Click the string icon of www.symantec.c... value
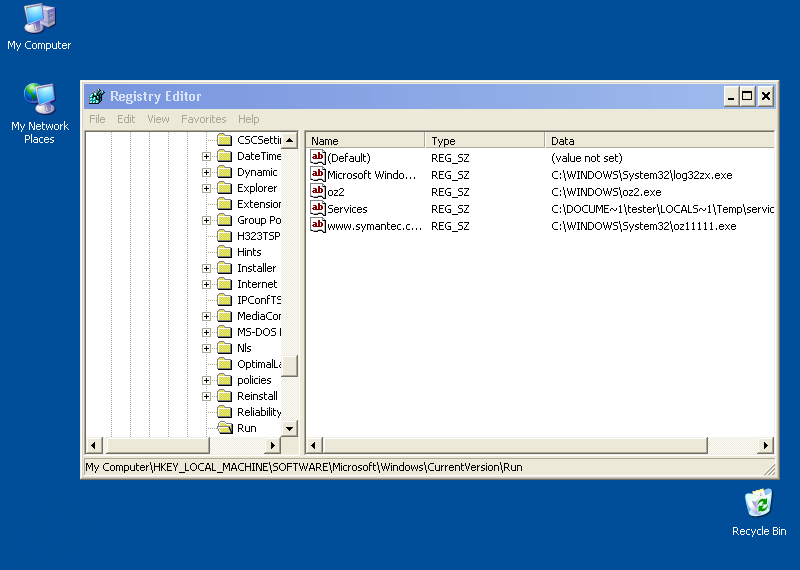 point(318,225)
